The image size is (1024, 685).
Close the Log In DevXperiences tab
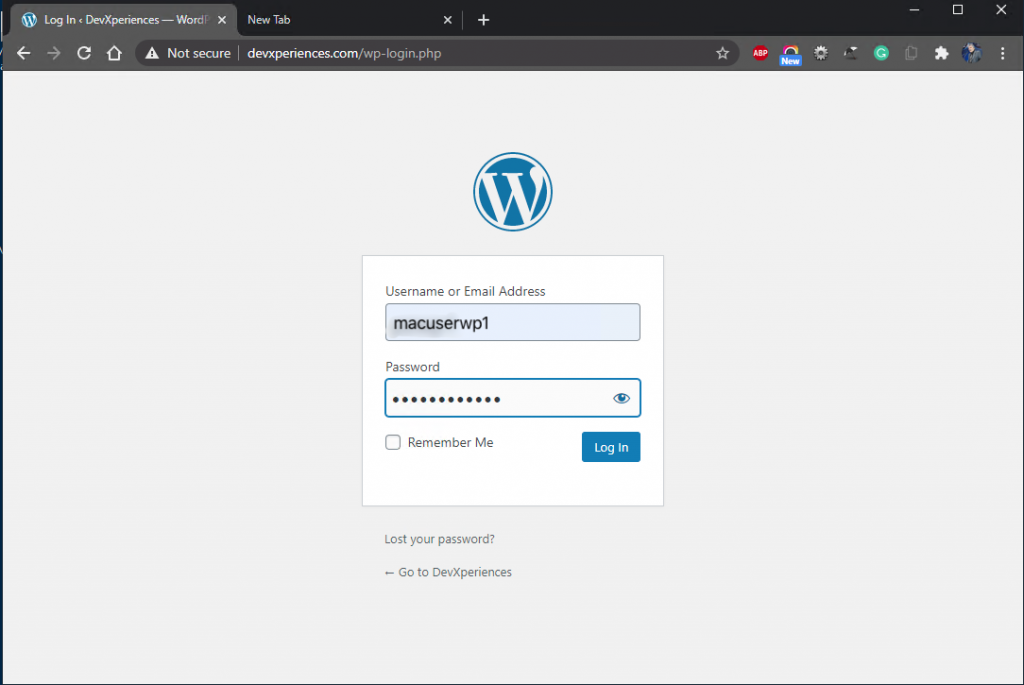[x=222, y=20]
